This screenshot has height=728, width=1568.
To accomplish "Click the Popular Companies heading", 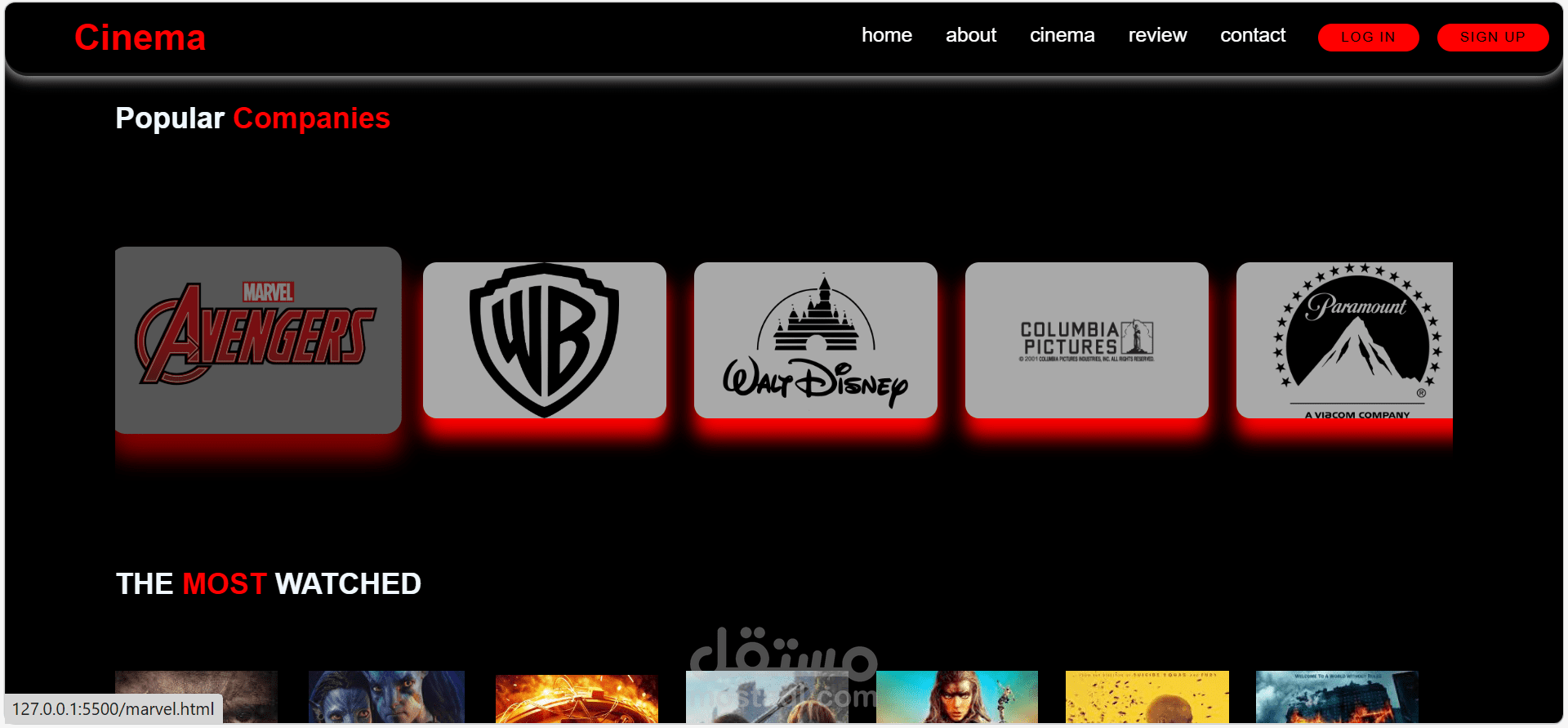I will click(253, 118).
